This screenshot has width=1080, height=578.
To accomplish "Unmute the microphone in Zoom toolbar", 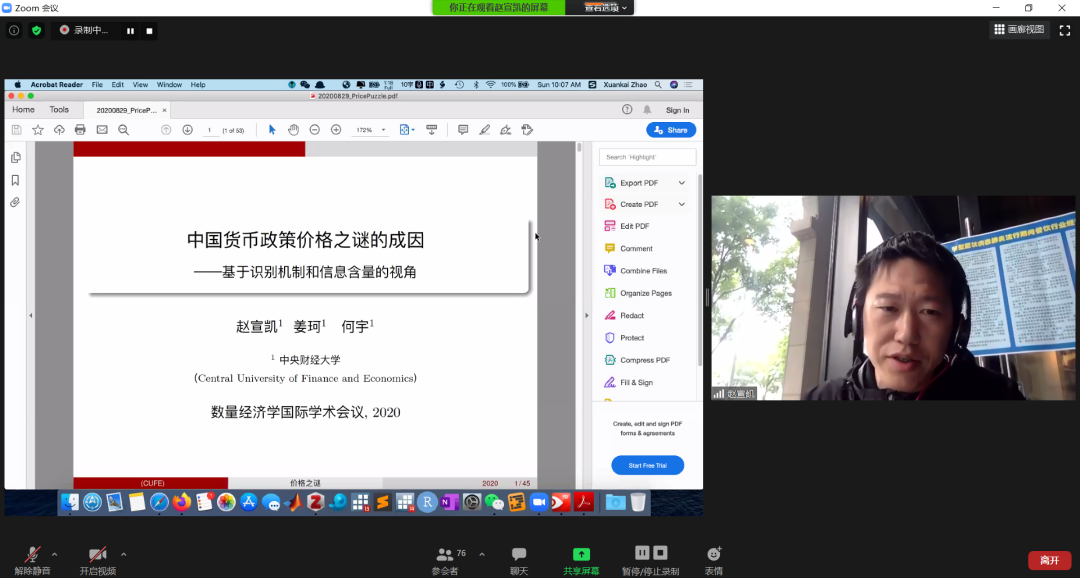I will [x=33, y=555].
